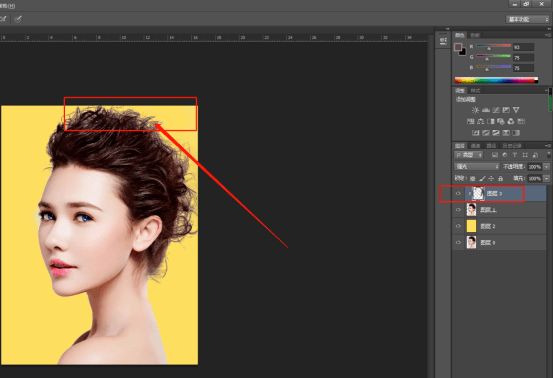Switch to the 通道 (Channels) tab
Viewport: 553px width, 378px height.
click(475, 145)
